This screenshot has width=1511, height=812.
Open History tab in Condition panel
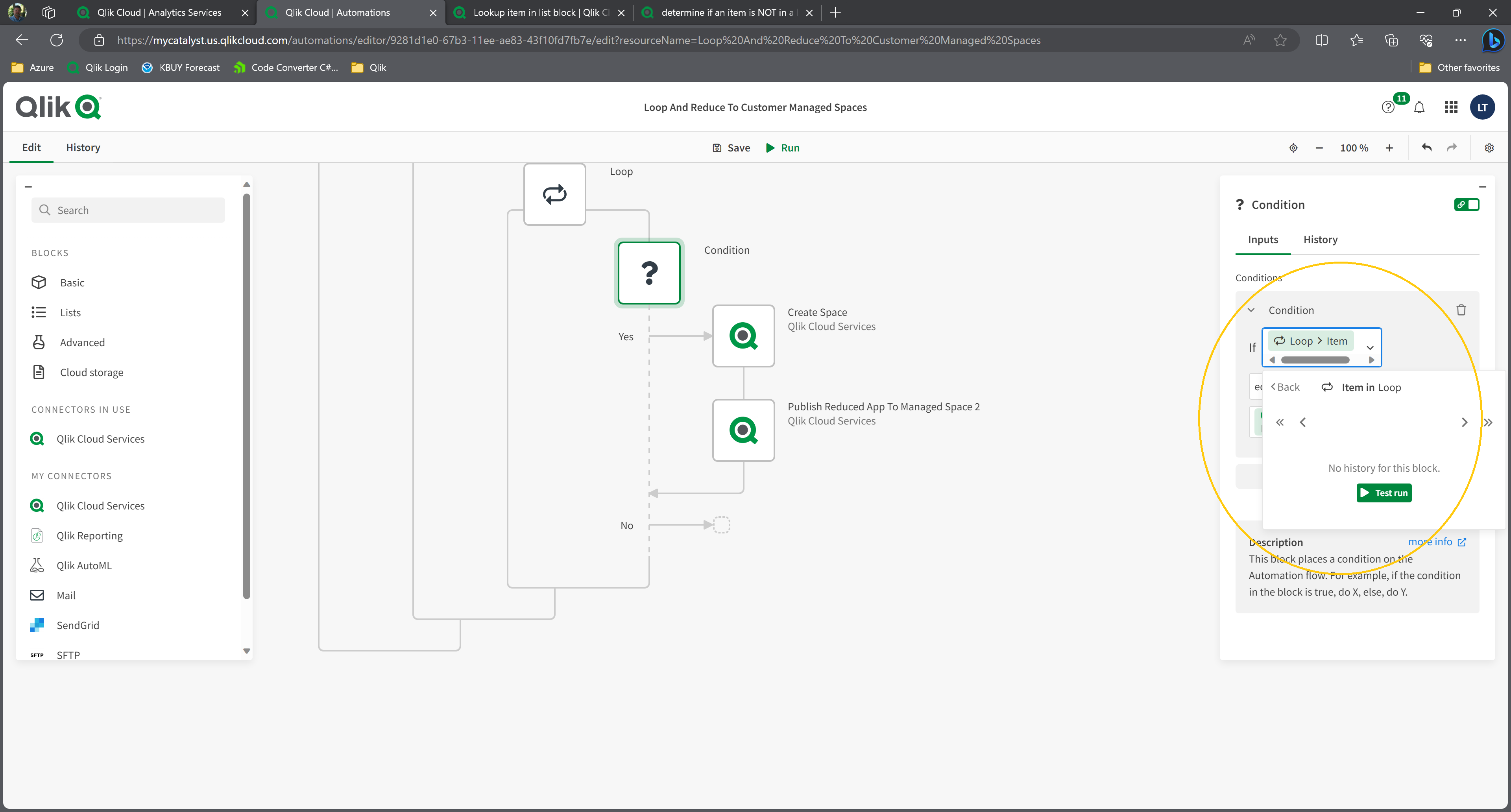point(1320,239)
